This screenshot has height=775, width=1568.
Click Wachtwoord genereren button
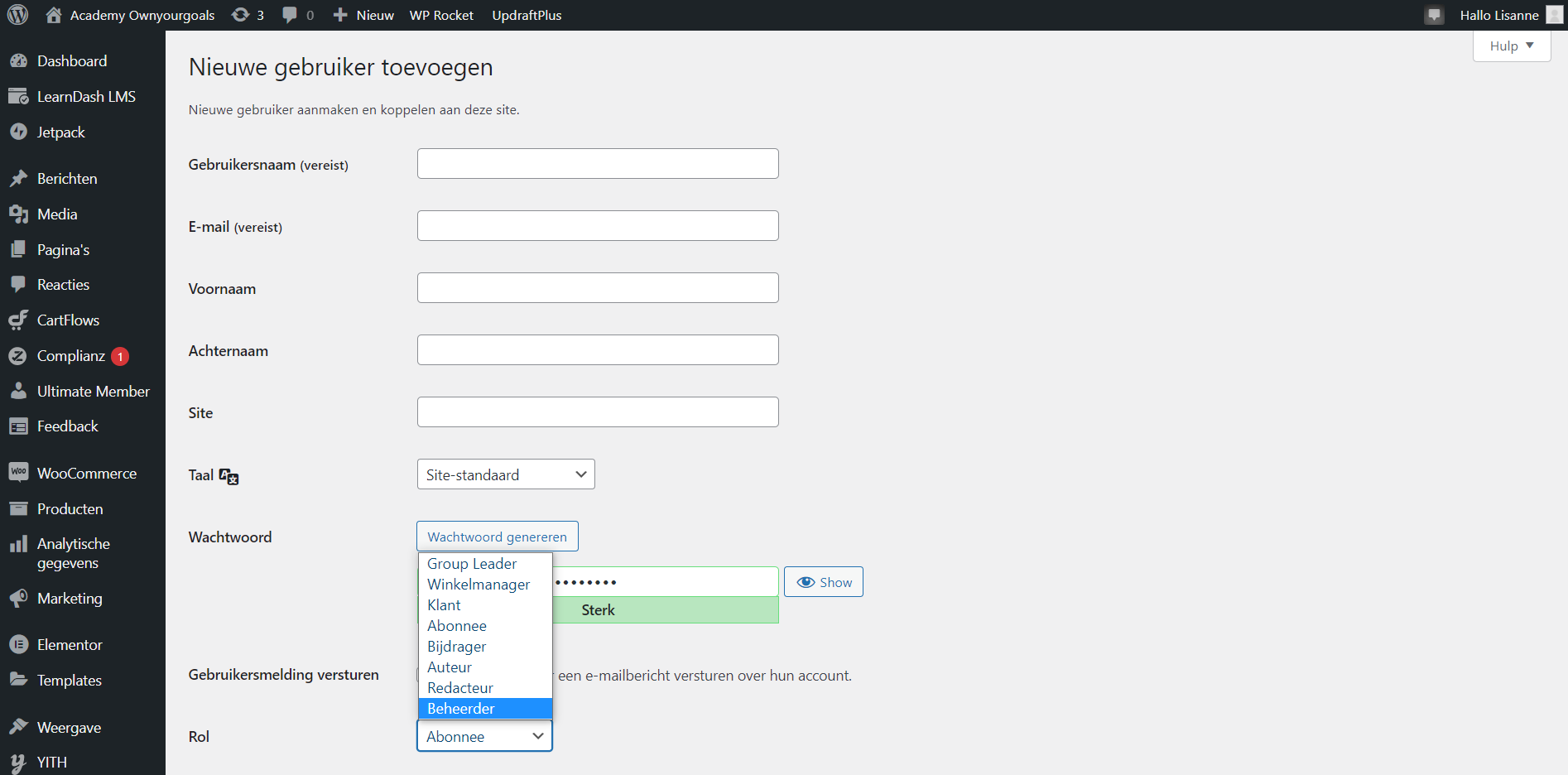point(498,537)
